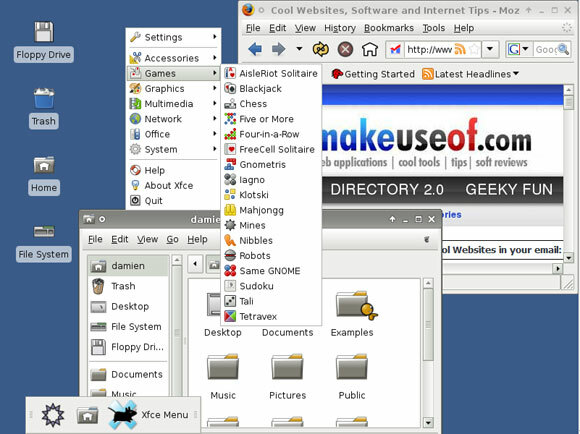This screenshot has height=434, width=580.
Task: Open Five or More game
Action: coord(271,119)
